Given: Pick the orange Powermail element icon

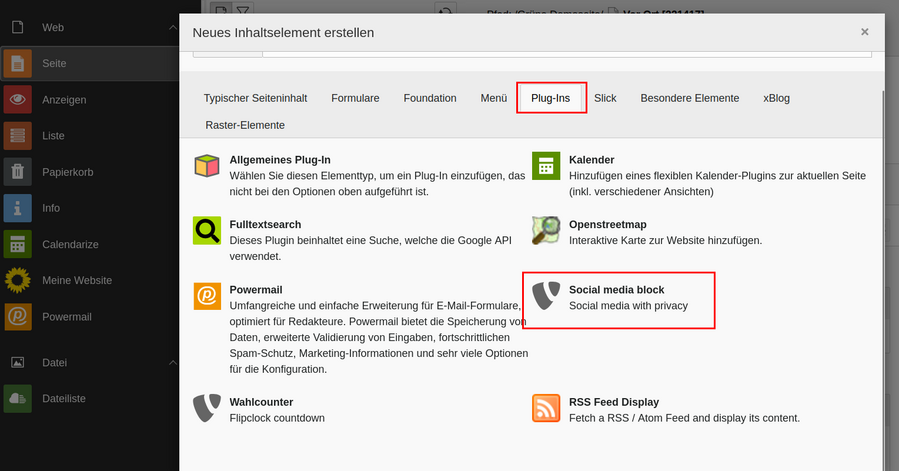Looking at the screenshot, I should (x=207, y=296).
